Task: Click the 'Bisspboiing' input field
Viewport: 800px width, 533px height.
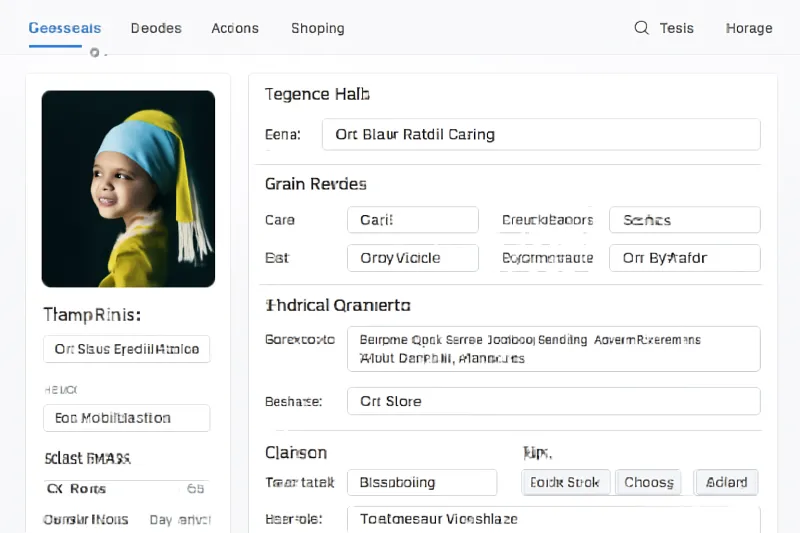Action: (x=422, y=483)
